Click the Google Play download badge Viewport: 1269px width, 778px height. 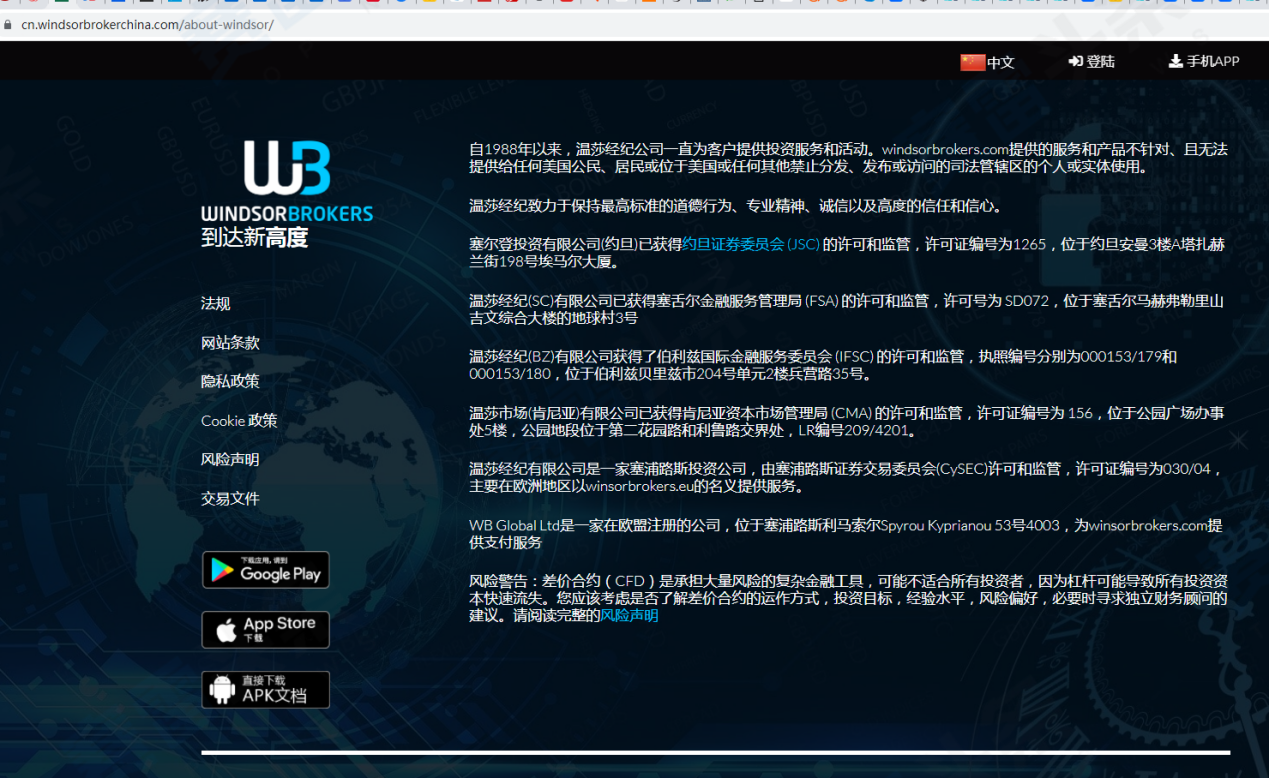(x=265, y=570)
